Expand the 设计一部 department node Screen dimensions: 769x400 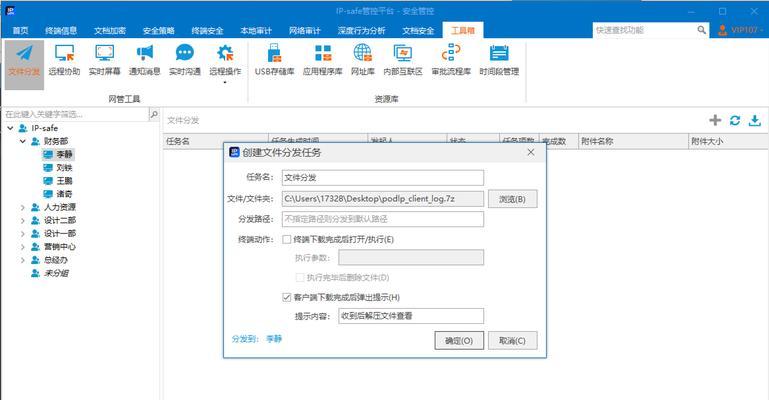pos(23,234)
